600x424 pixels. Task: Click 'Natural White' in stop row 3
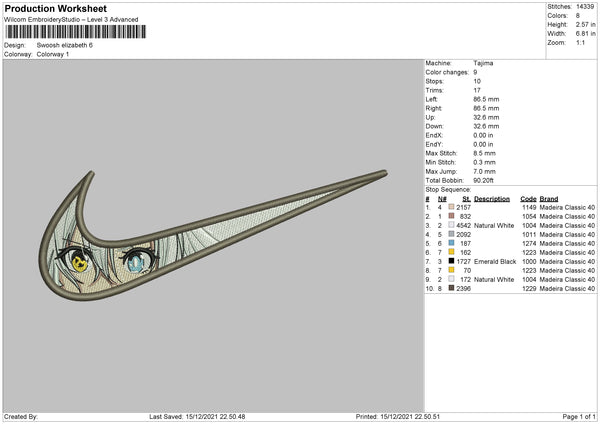[x=494, y=225]
